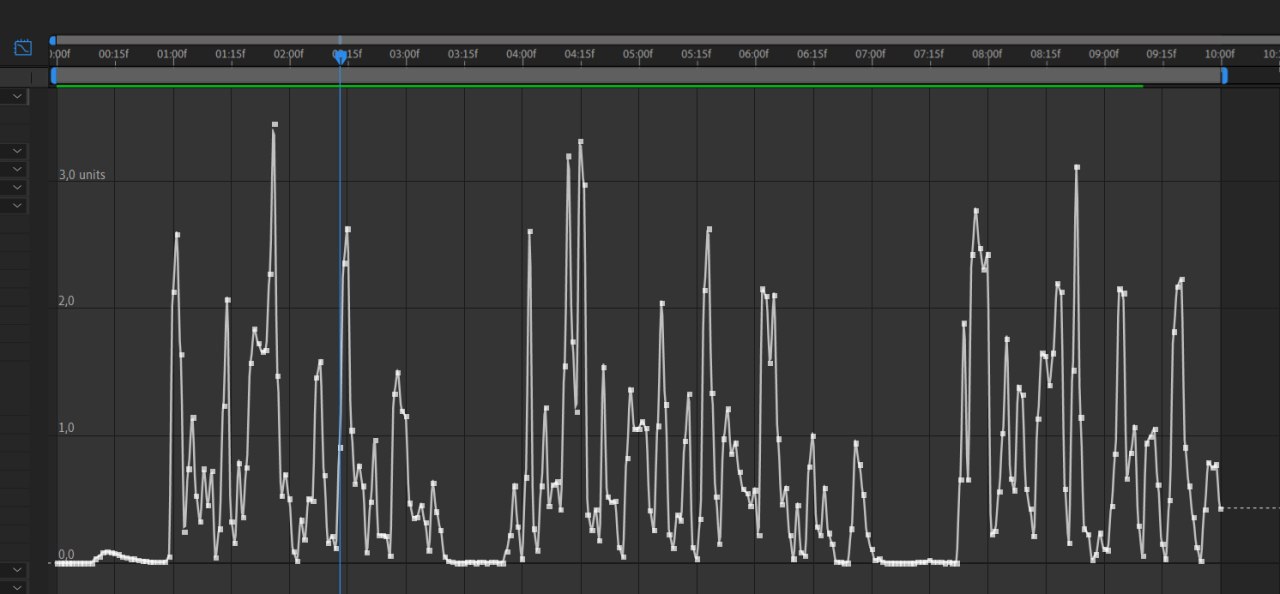
Task: Click the '0,0' graph axis label
Action: pyautogui.click(x=67, y=555)
